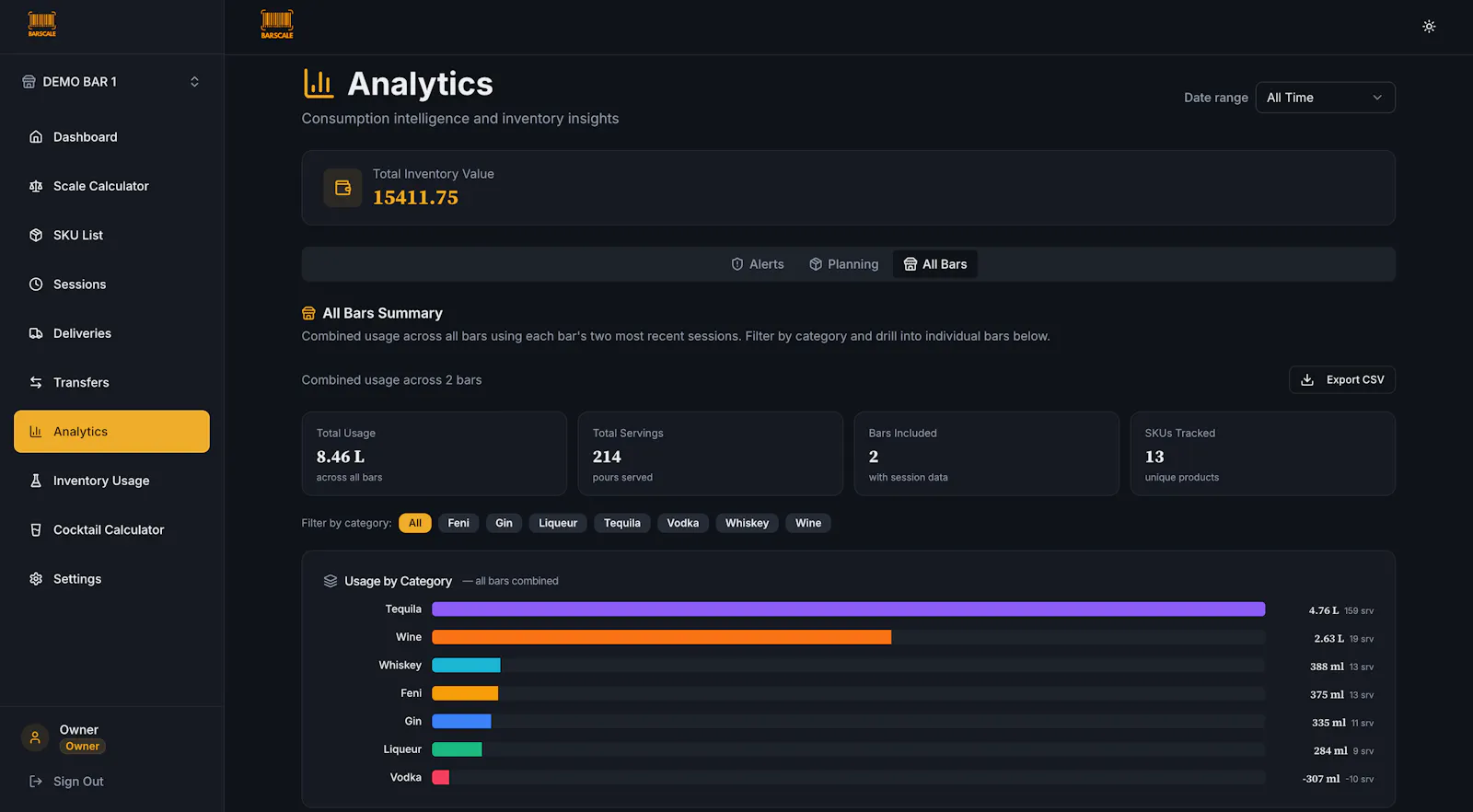Click the yellow Feni usage bar
Viewport: 1473px width, 812px height.
click(x=465, y=693)
